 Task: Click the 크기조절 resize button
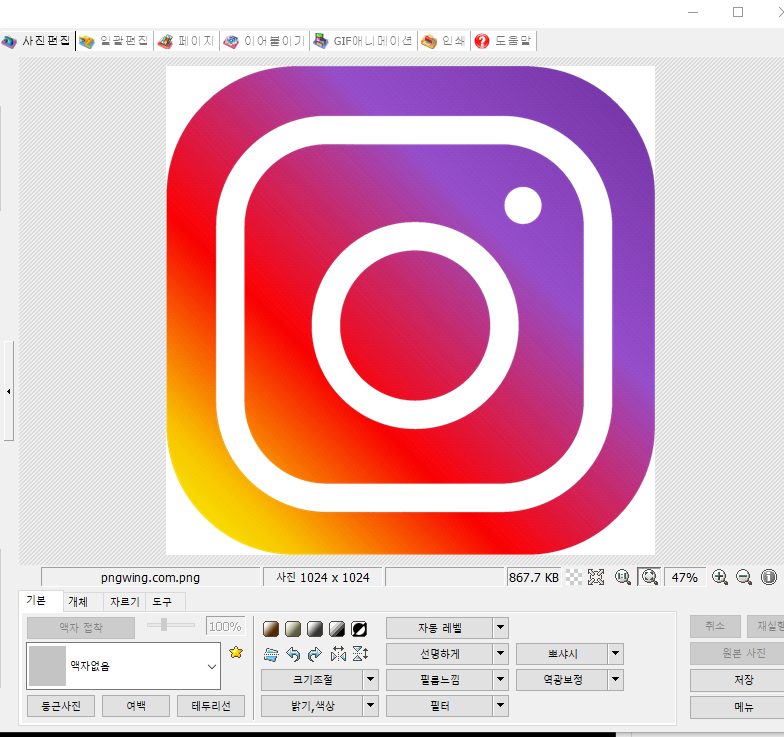(x=313, y=680)
